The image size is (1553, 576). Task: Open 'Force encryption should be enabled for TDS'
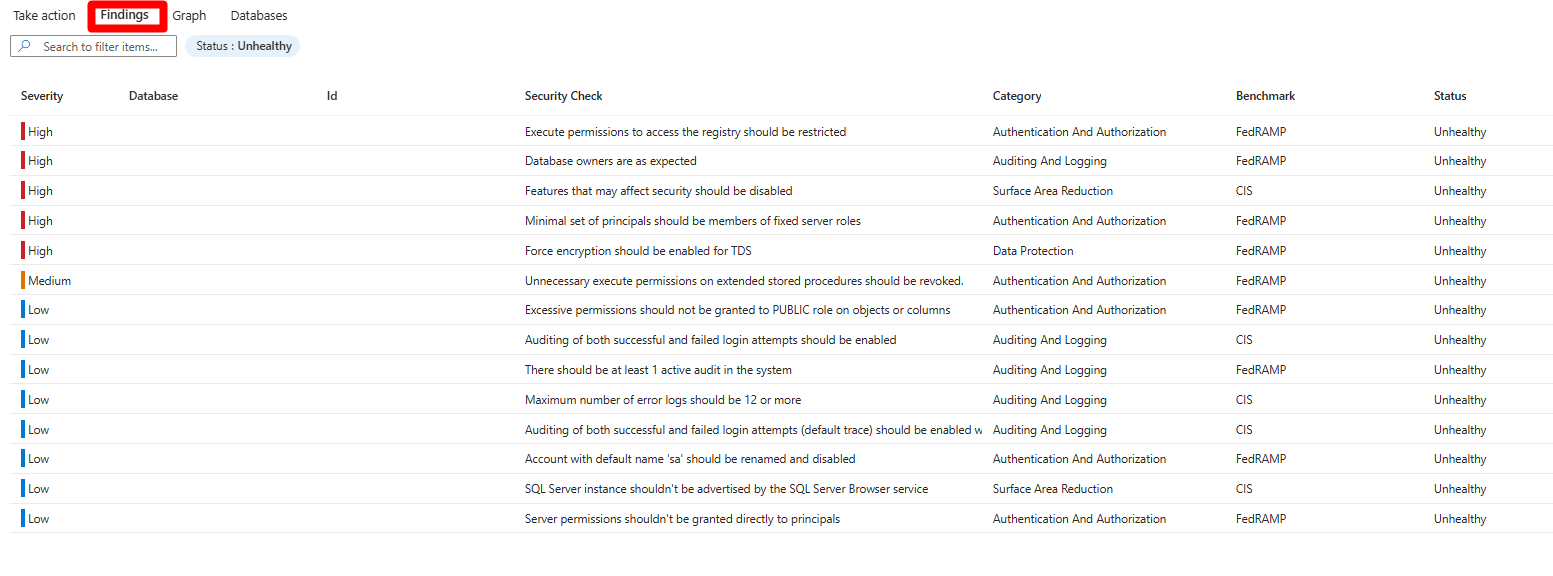tap(638, 251)
